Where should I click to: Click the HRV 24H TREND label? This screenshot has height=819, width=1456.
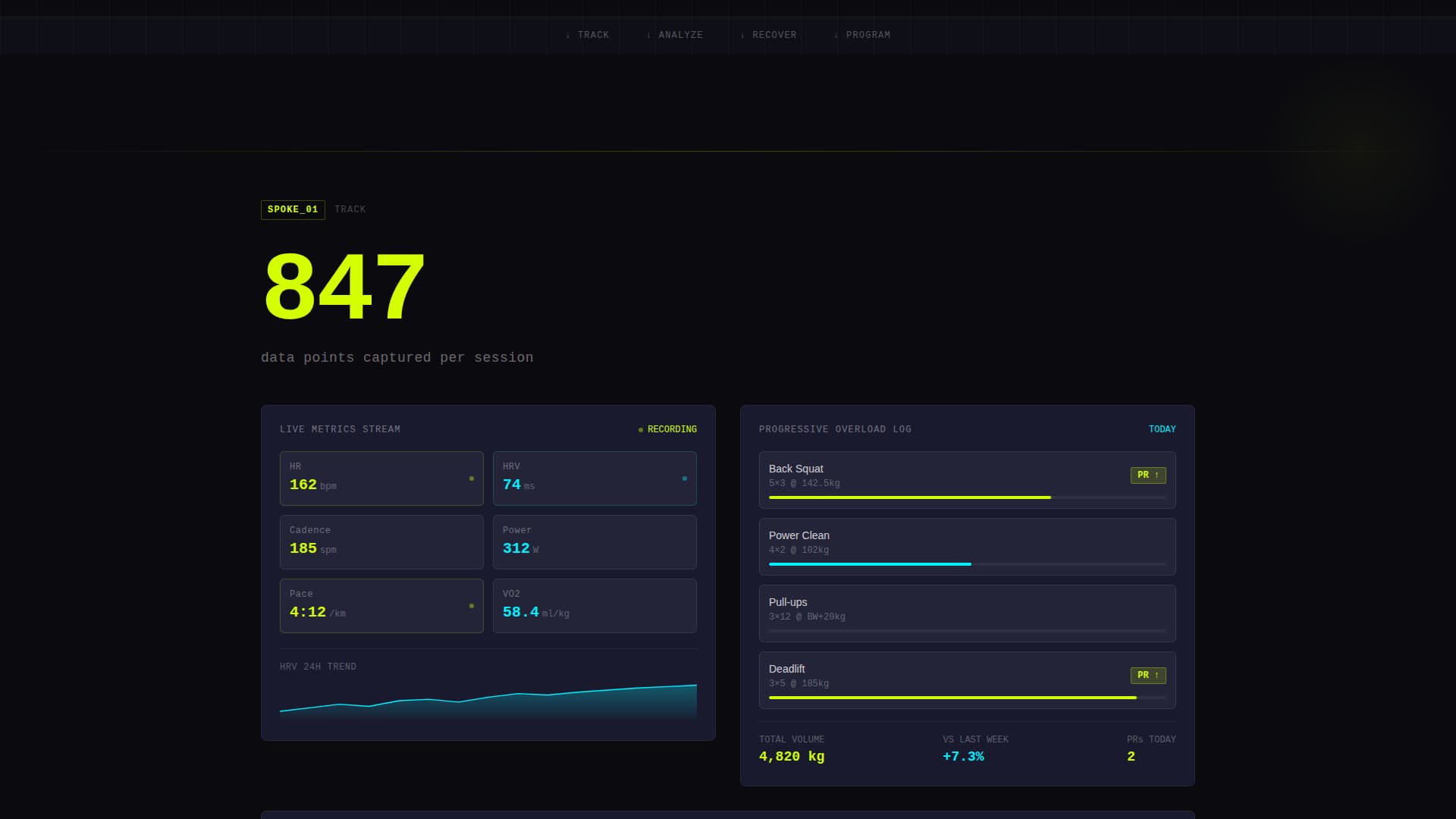pyautogui.click(x=318, y=667)
